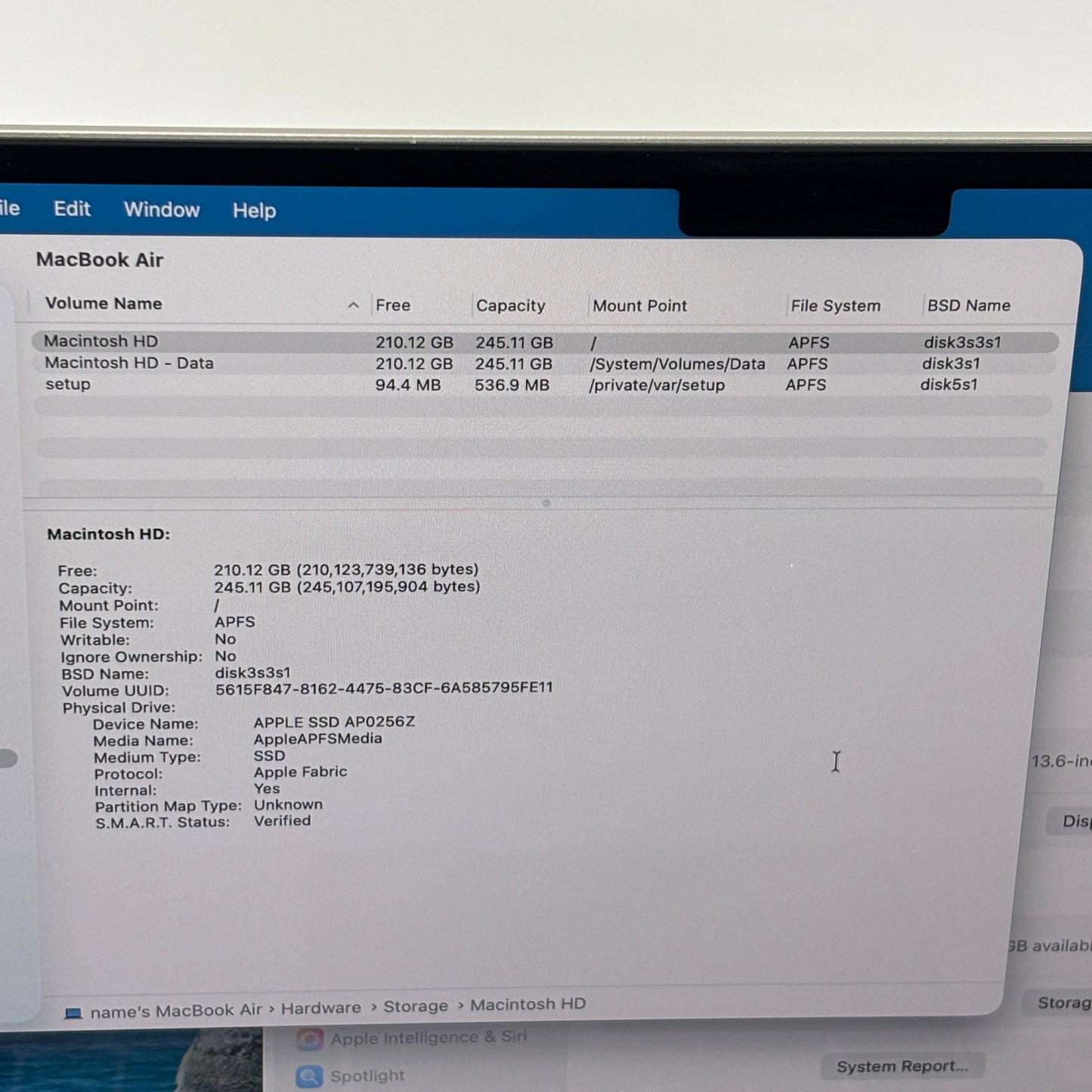Click the Apple Fabric protocol value
Screen dimensions: 1092x1092
tap(300, 772)
